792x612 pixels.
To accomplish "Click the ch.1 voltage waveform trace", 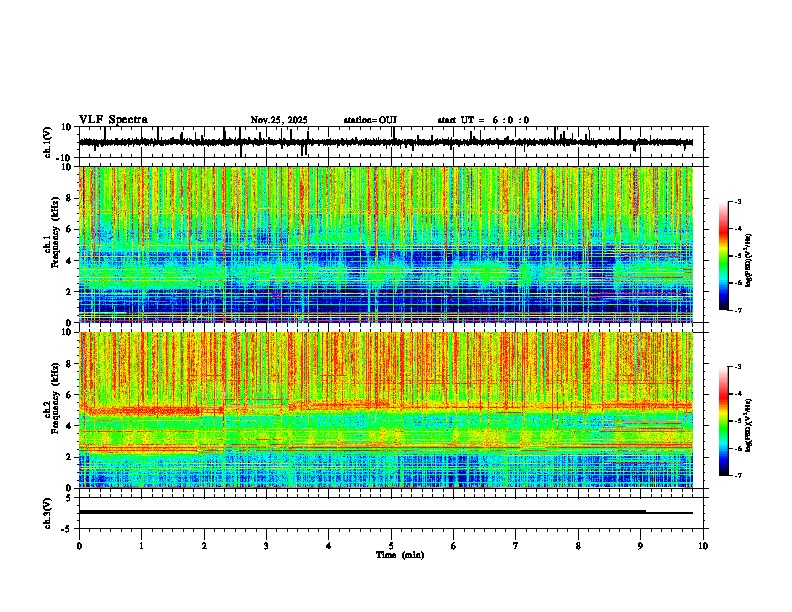I will tap(385, 142).
